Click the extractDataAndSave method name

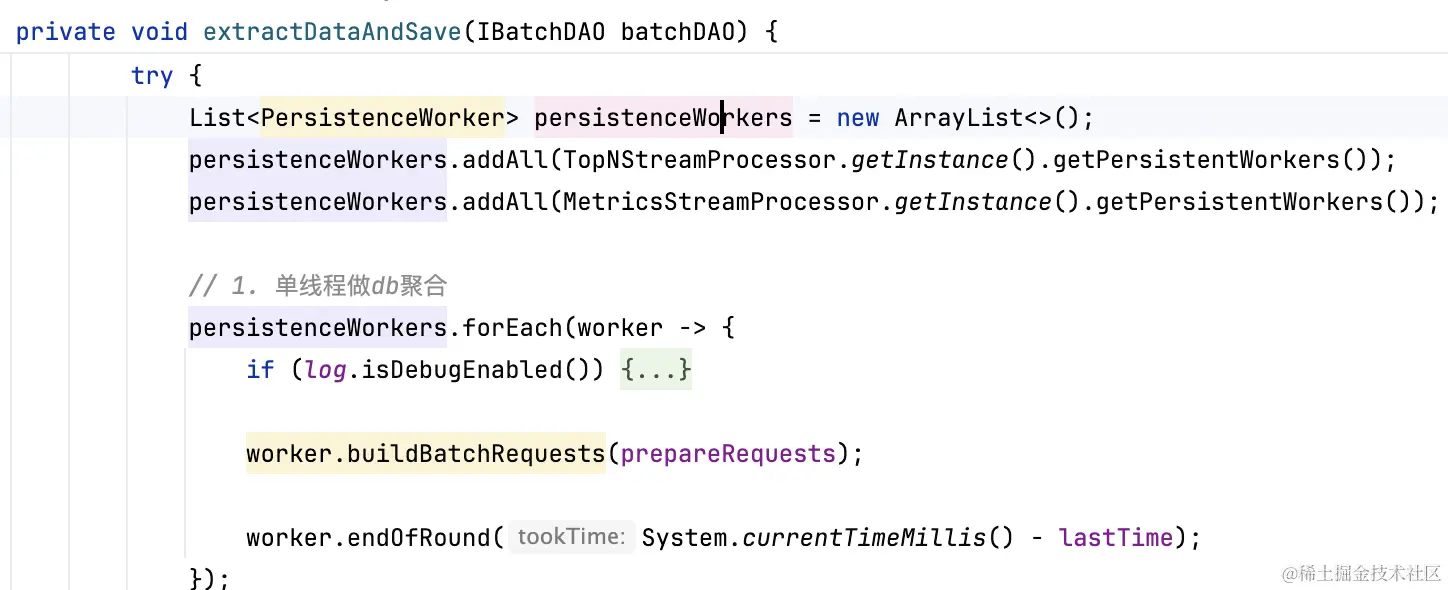[x=332, y=32]
